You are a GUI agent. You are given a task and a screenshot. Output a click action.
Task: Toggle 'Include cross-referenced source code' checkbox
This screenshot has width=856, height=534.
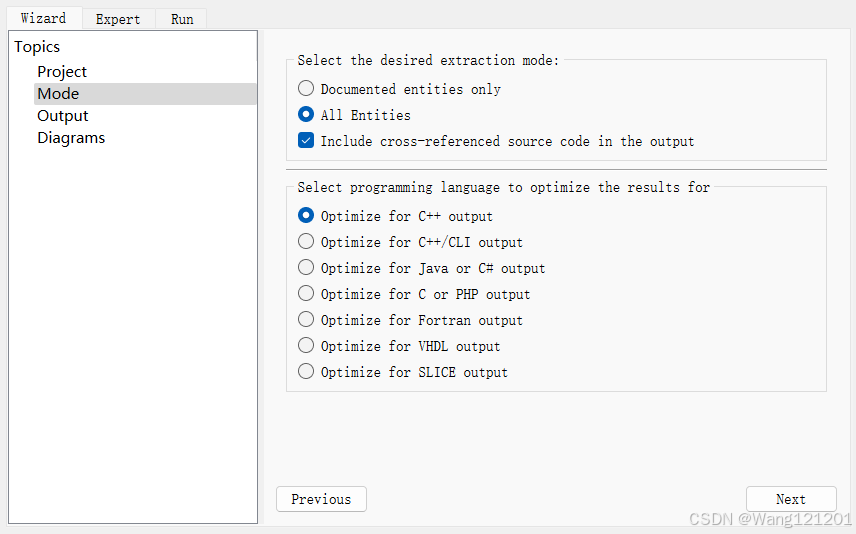point(306,141)
